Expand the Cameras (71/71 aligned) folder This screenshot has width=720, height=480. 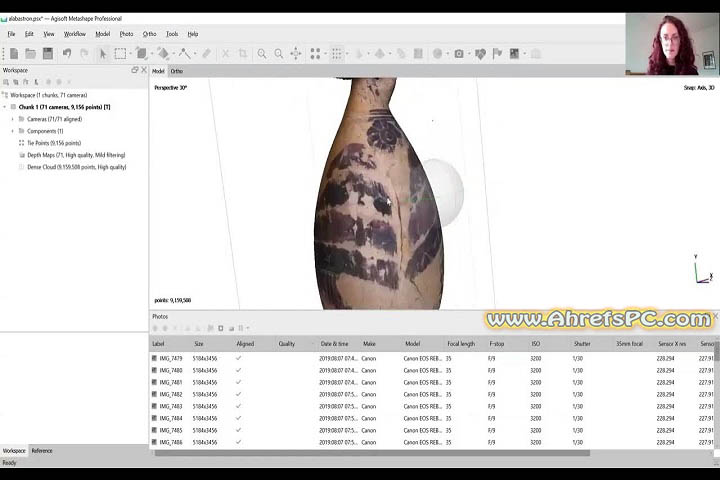pos(13,119)
